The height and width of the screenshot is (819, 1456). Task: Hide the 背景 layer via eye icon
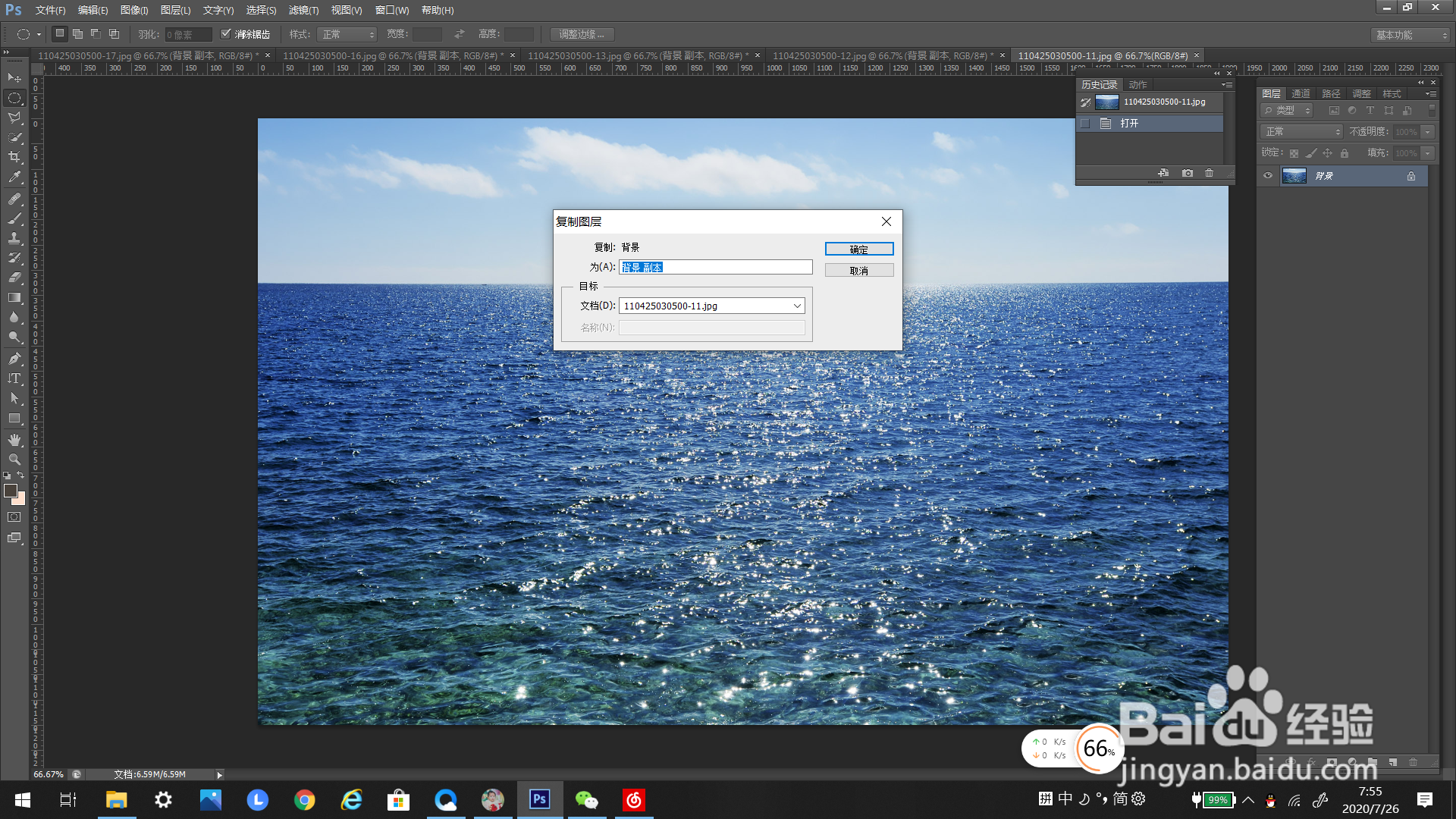point(1268,176)
